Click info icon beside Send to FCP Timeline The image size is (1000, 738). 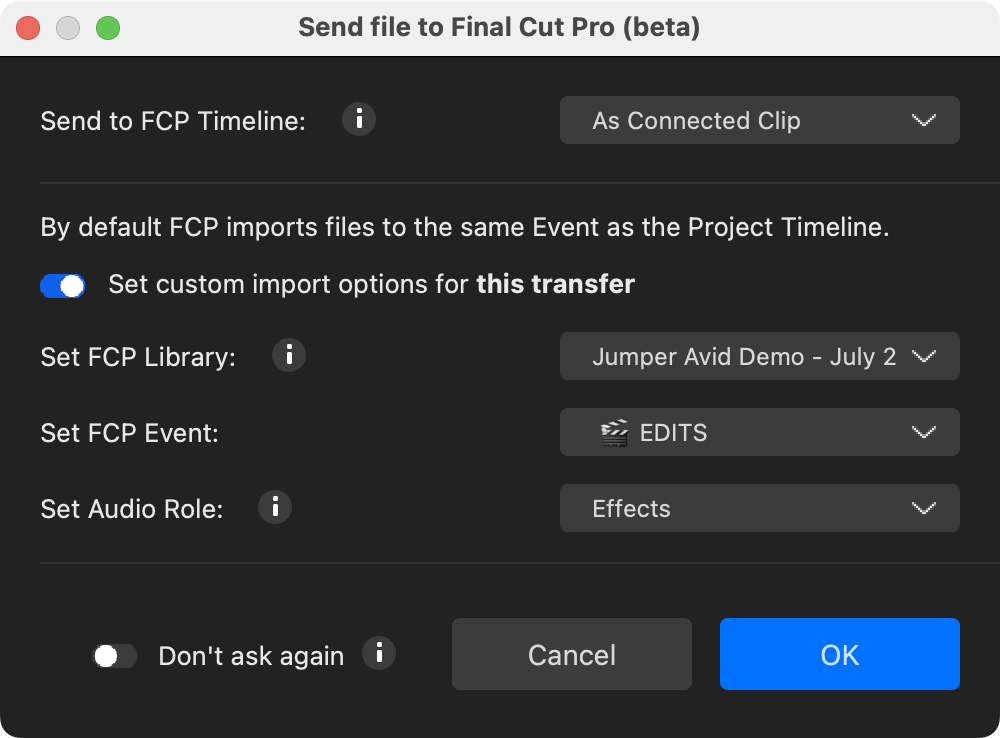pyautogui.click(x=359, y=120)
